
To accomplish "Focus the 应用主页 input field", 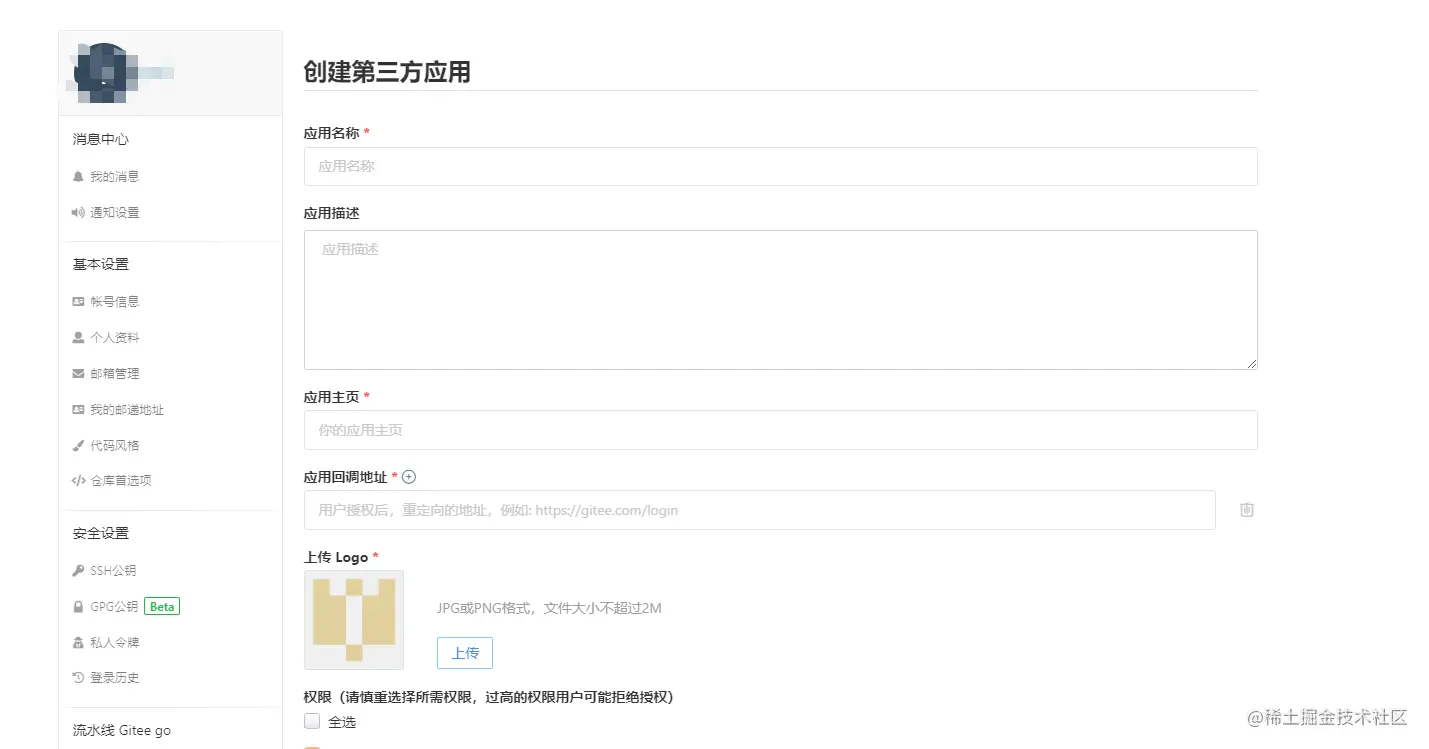I will point(780,429).
